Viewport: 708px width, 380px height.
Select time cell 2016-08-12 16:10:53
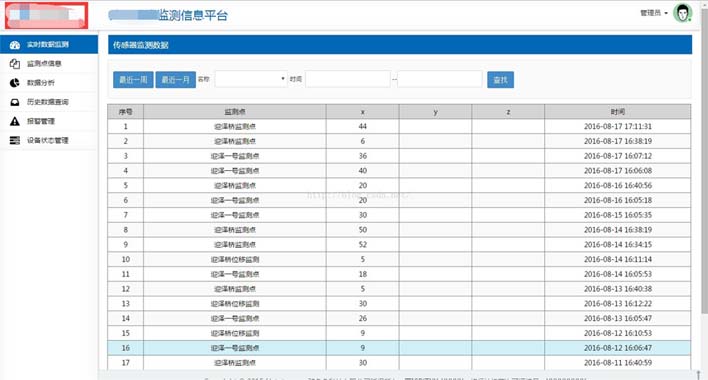point(618,333)
